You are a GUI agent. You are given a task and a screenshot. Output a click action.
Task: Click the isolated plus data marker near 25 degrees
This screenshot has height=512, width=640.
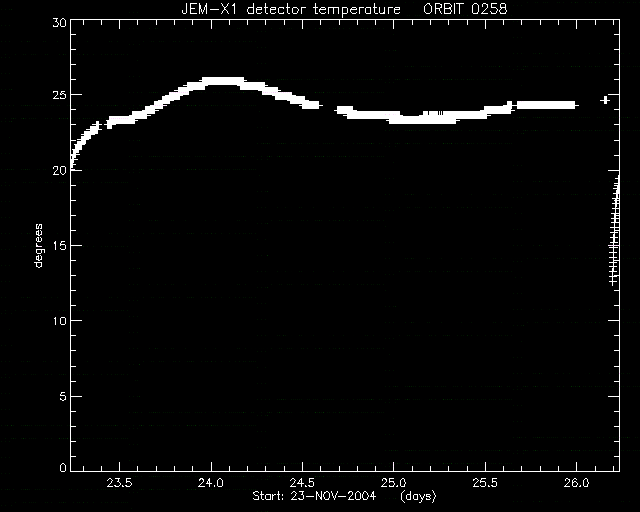pos(605,100)
